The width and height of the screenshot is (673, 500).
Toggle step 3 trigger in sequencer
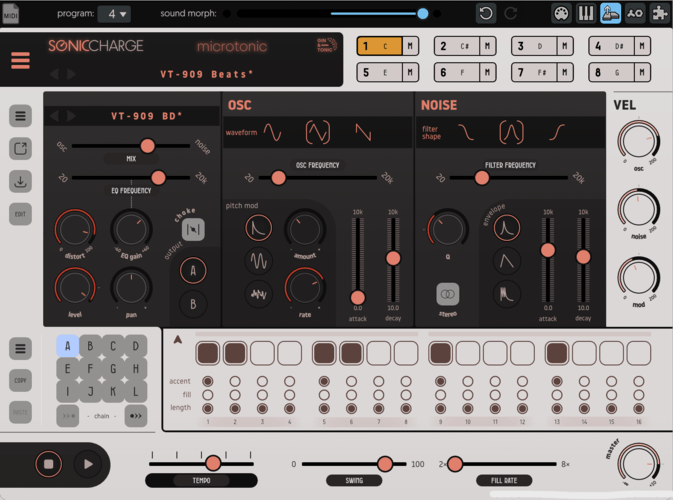click(x=262, y=353)
